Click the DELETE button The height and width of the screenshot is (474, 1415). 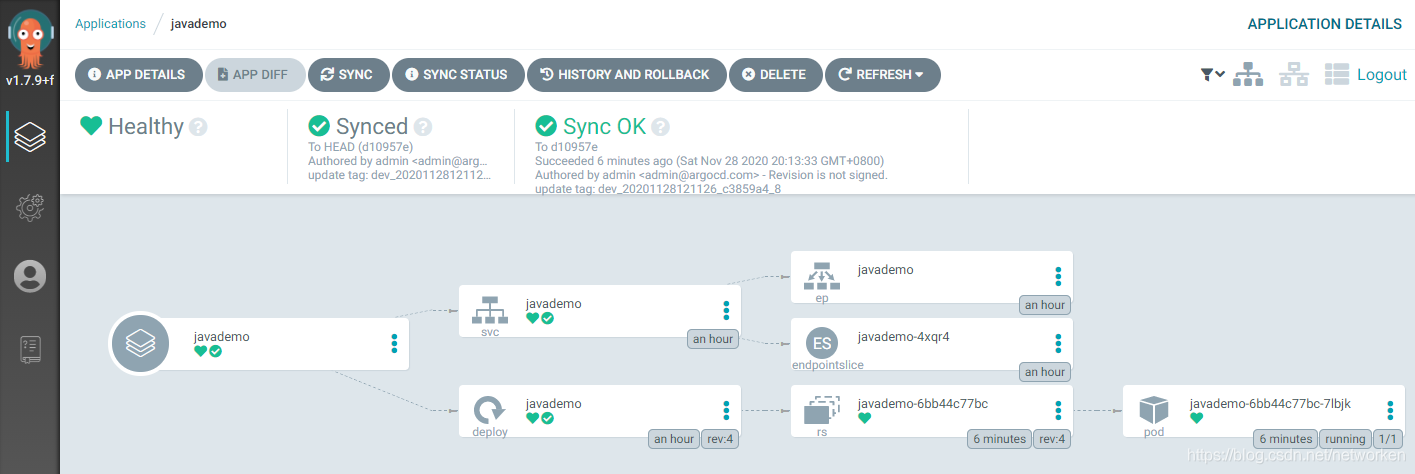[775, 75]
